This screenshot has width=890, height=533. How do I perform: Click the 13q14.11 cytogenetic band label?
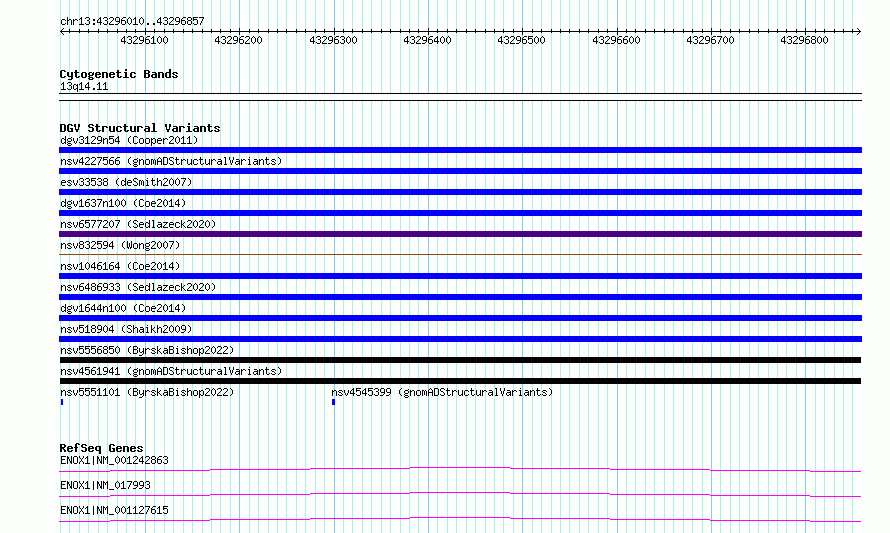[x=84, y=86]
